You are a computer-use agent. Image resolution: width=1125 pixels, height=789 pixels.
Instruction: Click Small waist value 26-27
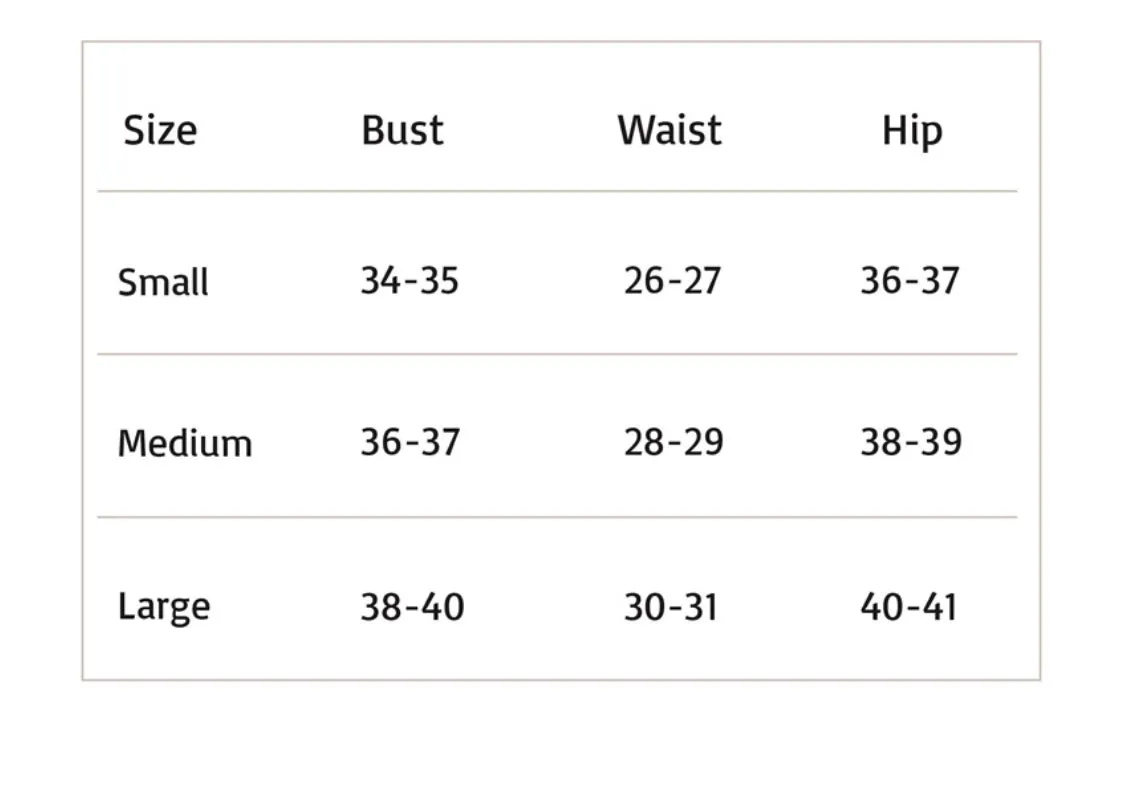tap(672, 280)
